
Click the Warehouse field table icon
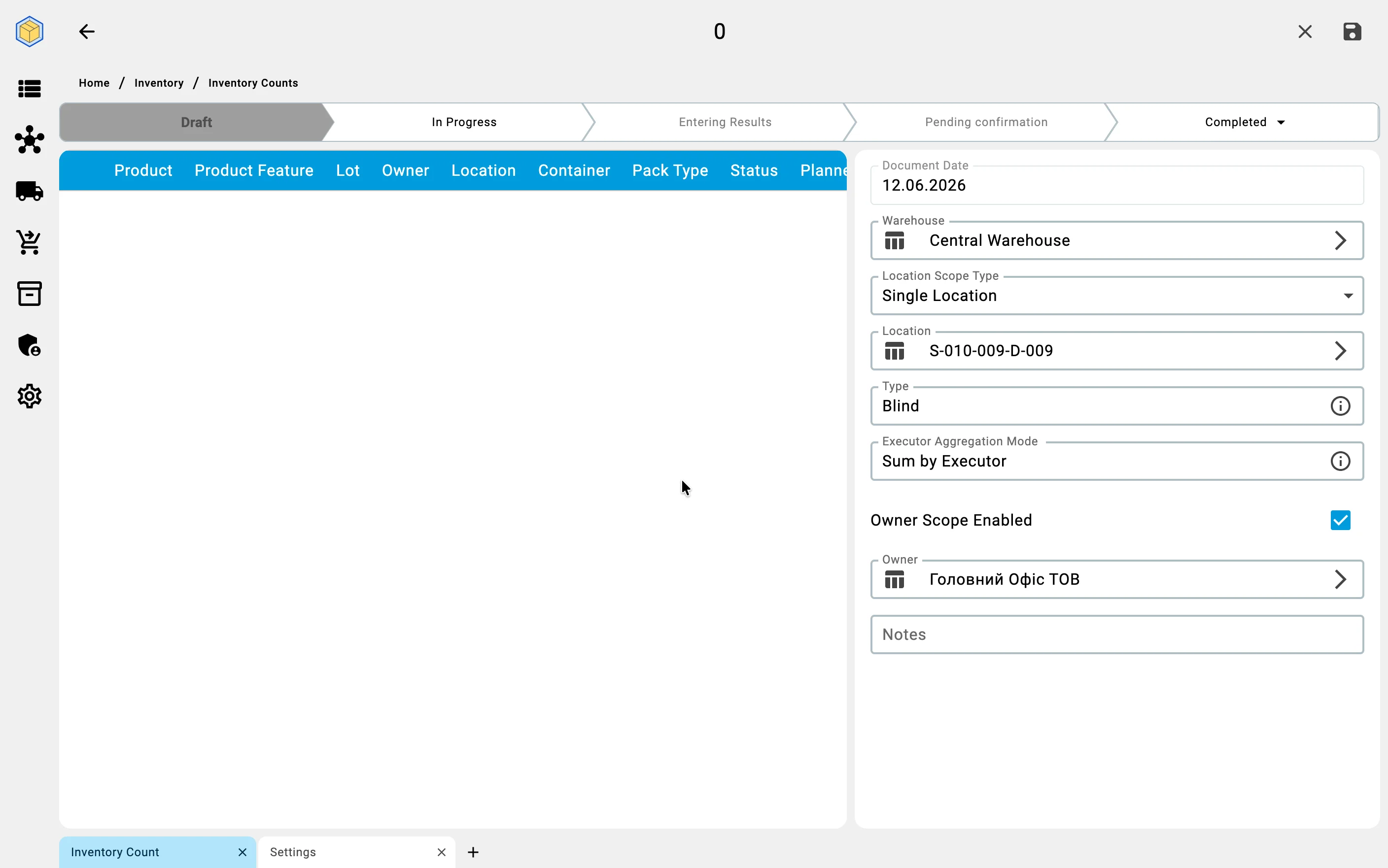[894, 240]
